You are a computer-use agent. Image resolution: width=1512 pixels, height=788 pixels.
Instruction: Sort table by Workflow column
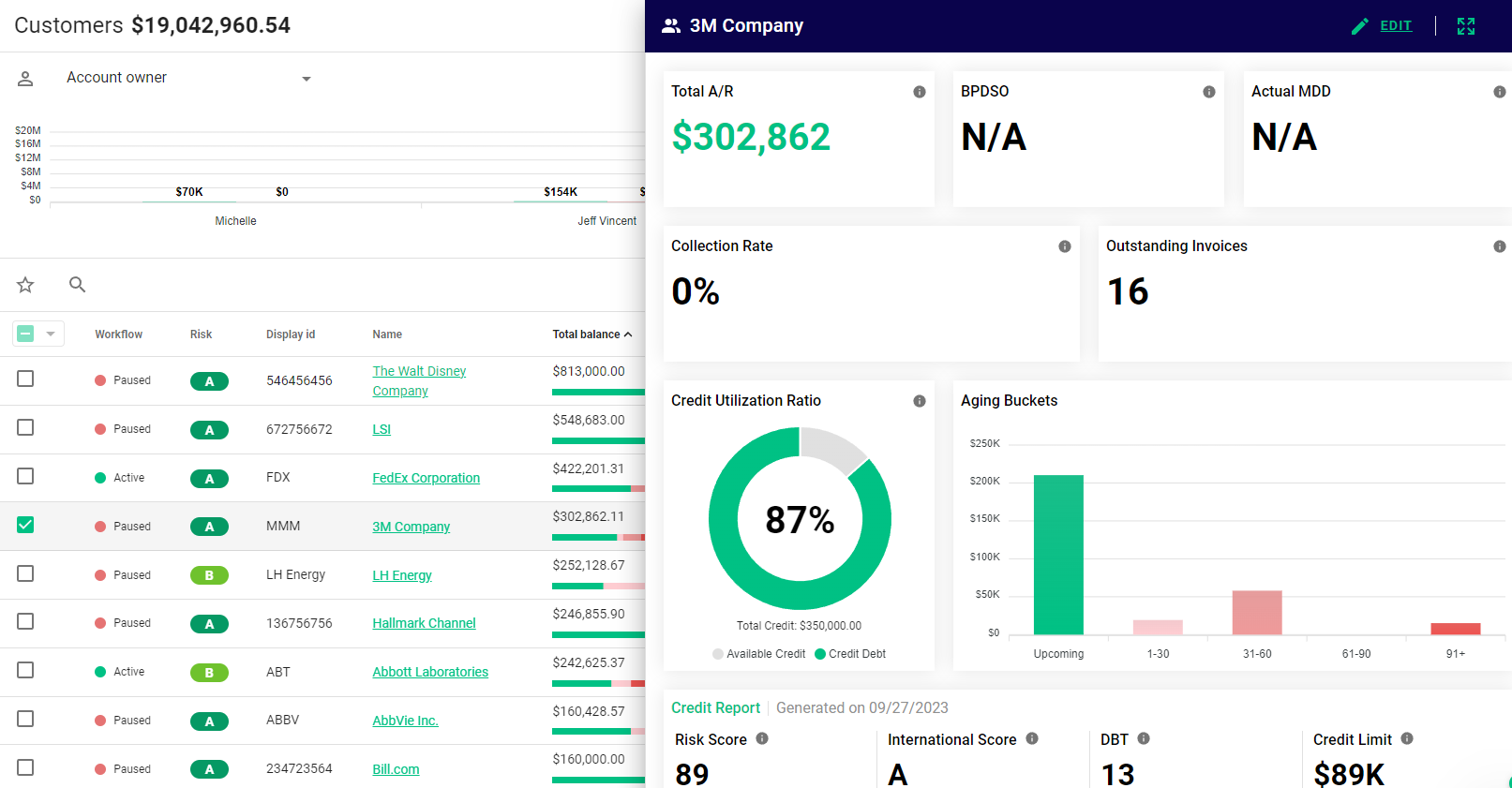(x=119, y=335)
